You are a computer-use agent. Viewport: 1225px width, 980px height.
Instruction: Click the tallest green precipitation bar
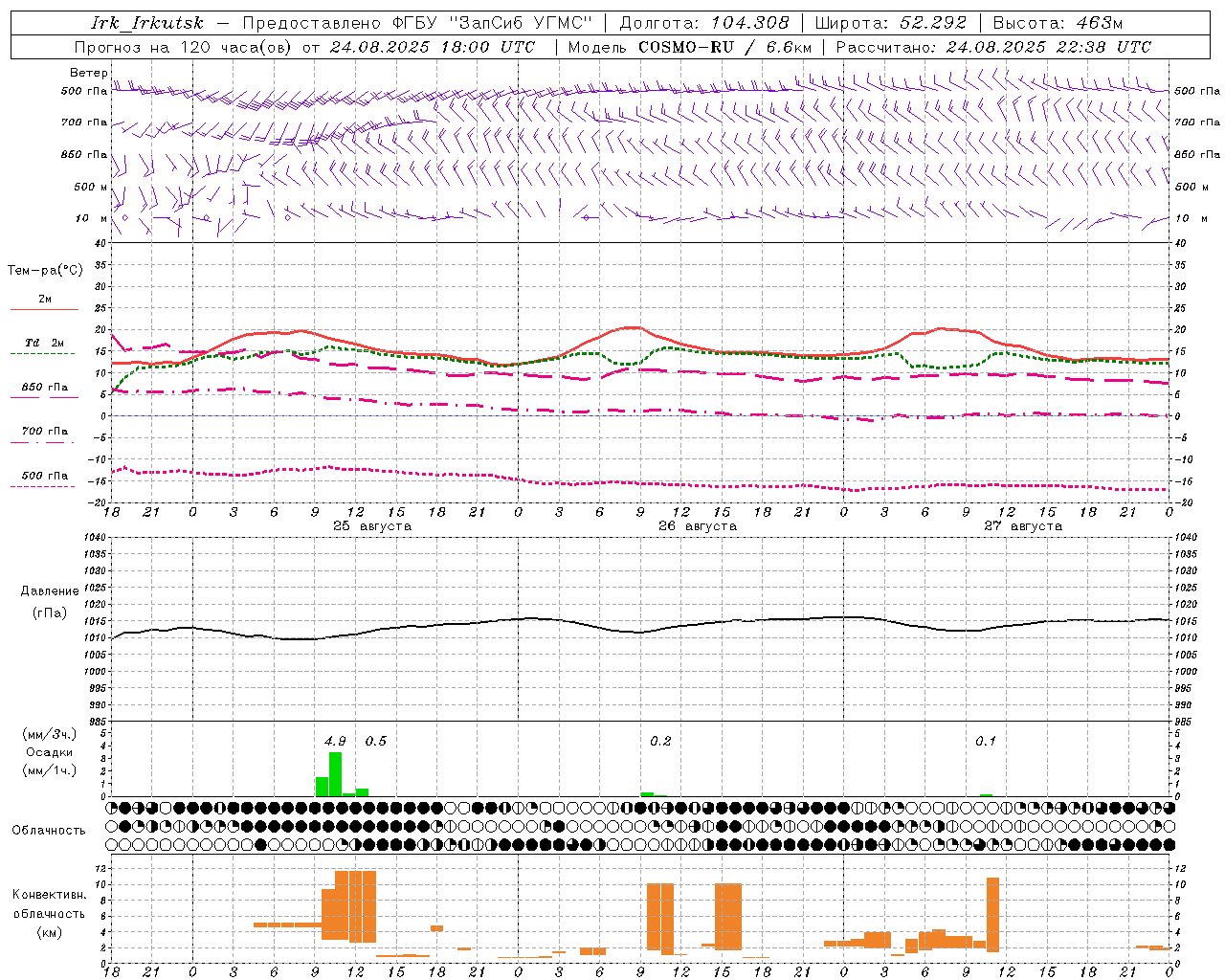pyautogui.click(x=335, y=774)
